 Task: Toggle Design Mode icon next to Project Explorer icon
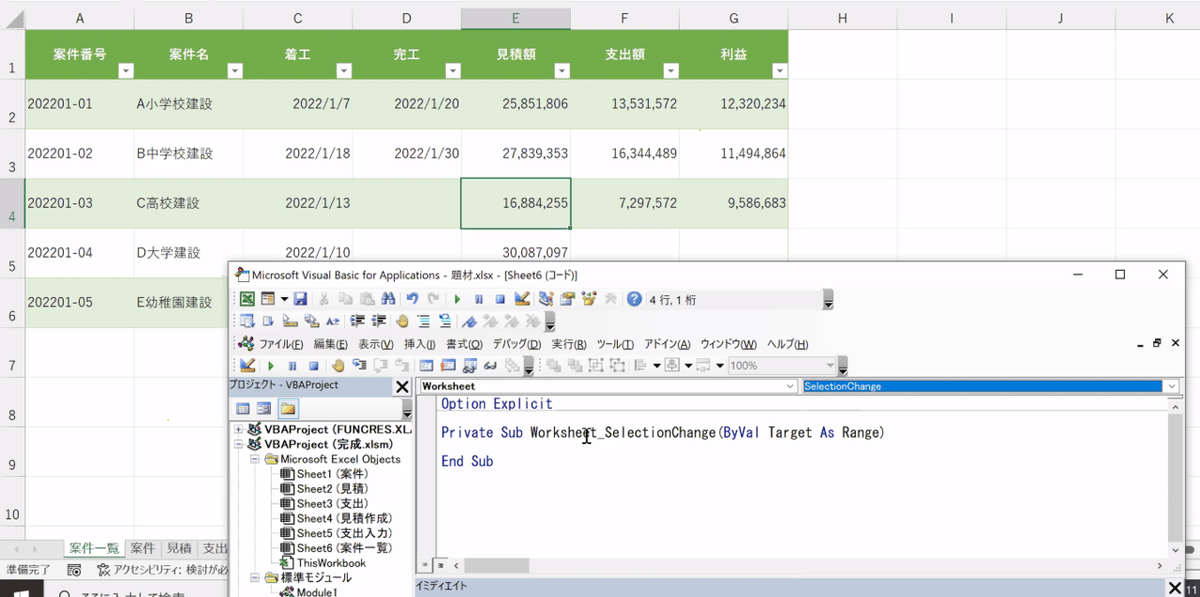coord(522,298)
